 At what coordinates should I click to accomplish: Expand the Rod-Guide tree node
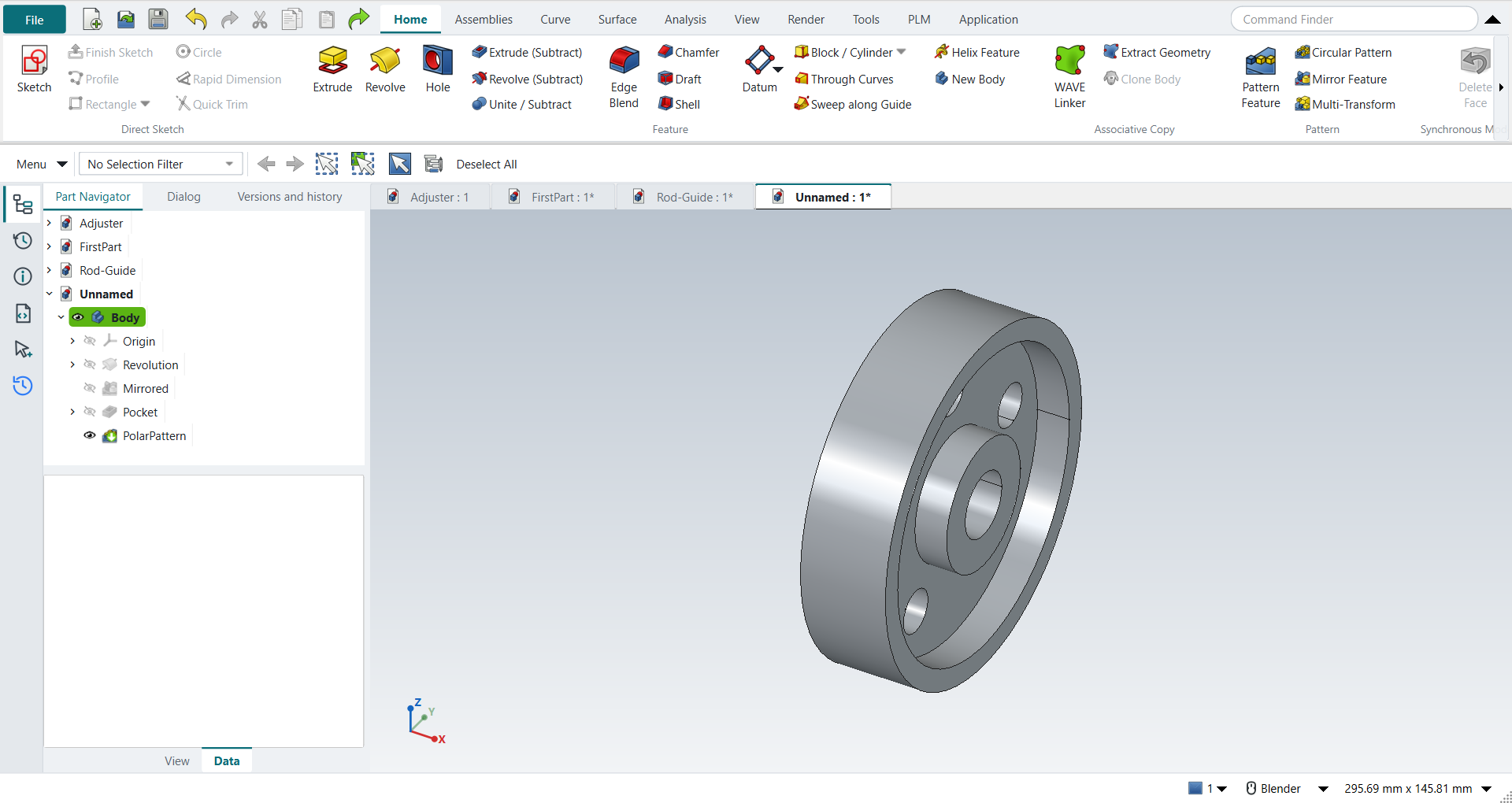[50, 270]
